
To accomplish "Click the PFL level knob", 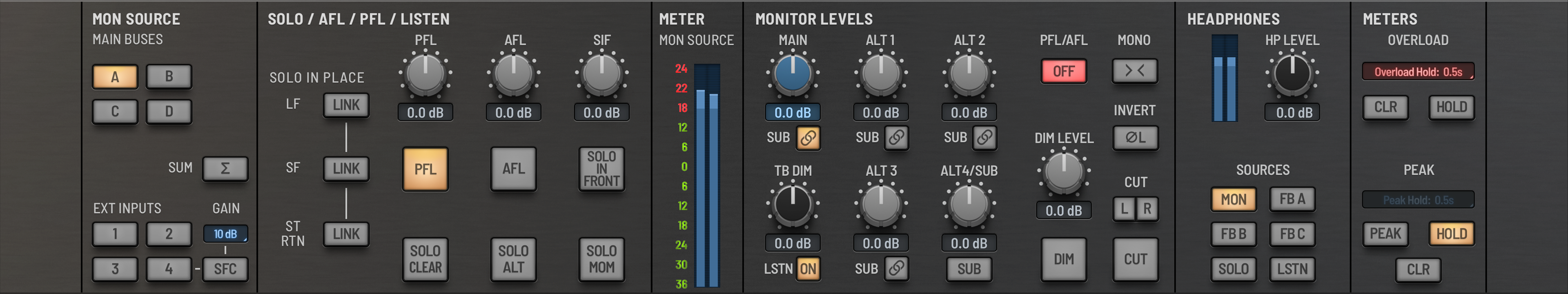I will 425,74.
